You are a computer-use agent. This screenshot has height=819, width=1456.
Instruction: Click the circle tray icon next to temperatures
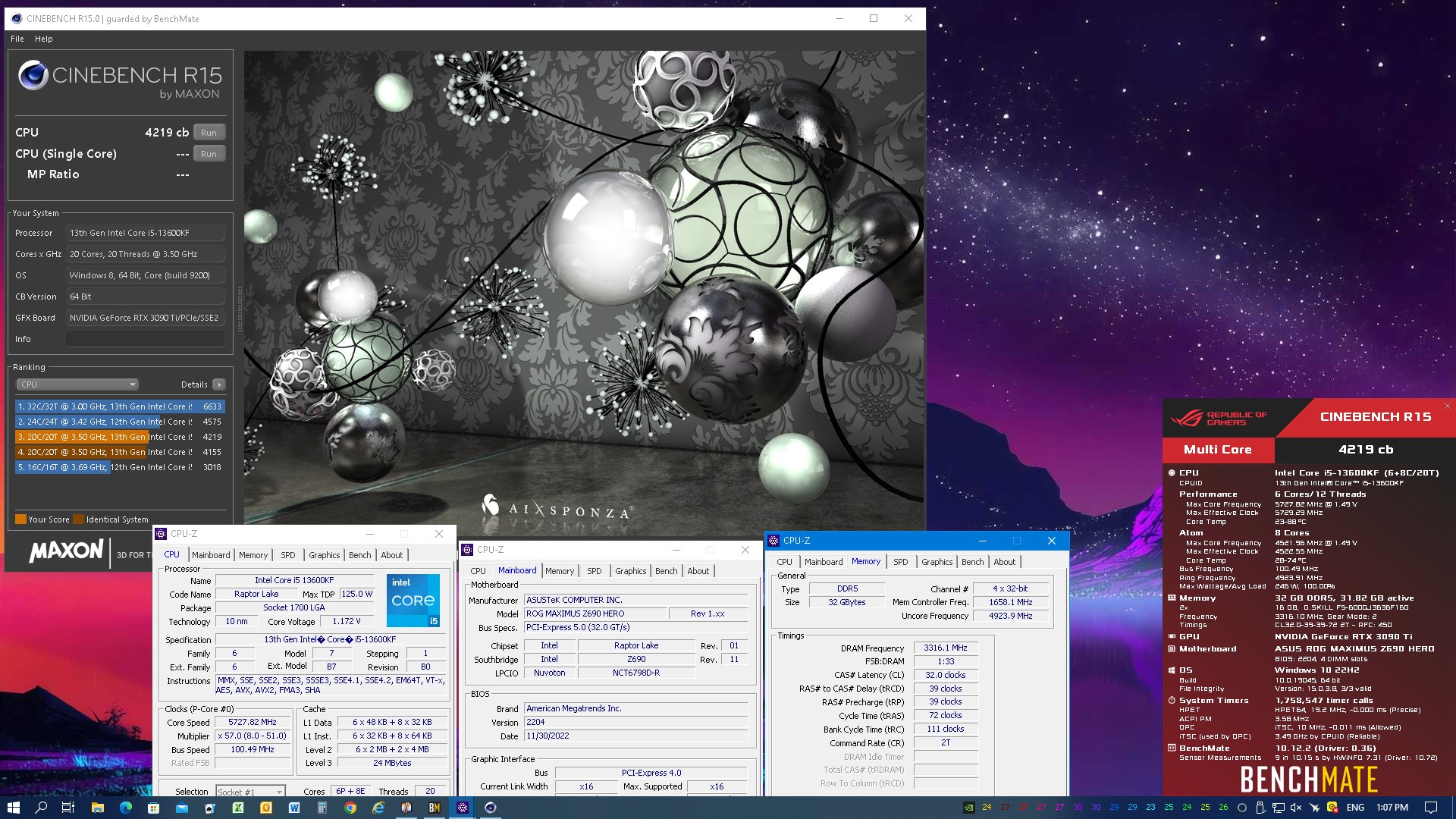pyautogui.click(x=1242, y=808)
